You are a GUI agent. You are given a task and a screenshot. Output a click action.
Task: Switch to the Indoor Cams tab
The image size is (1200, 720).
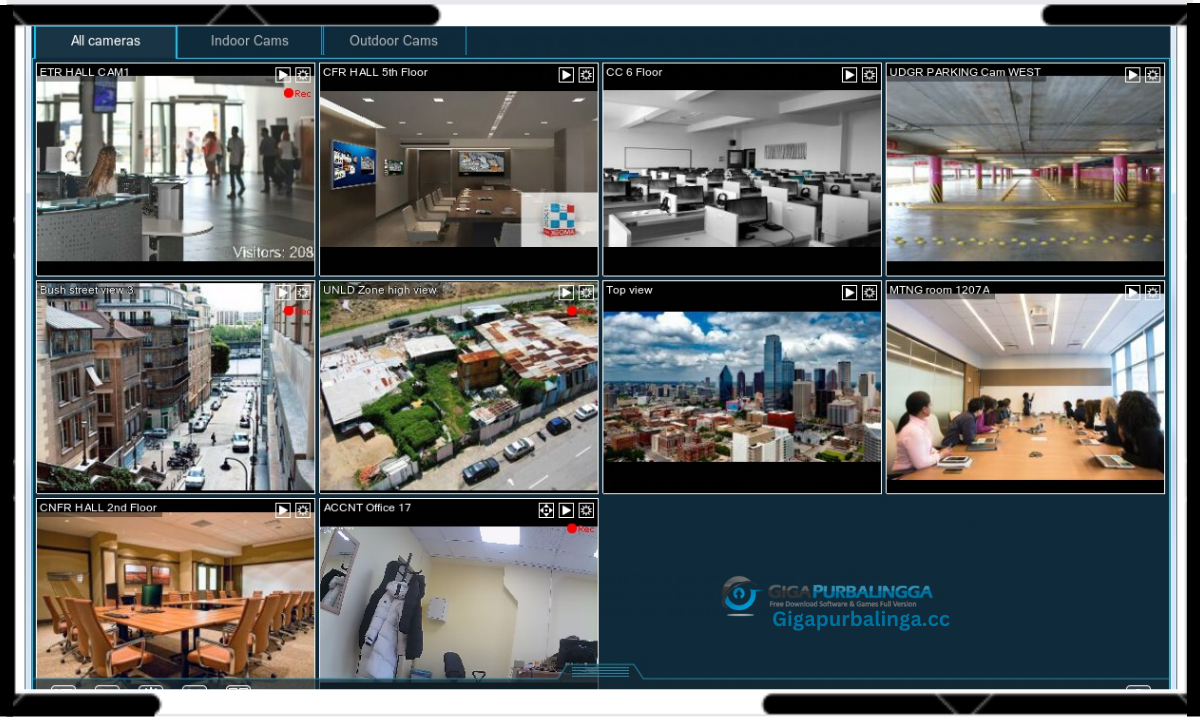[x=250, y=42]
